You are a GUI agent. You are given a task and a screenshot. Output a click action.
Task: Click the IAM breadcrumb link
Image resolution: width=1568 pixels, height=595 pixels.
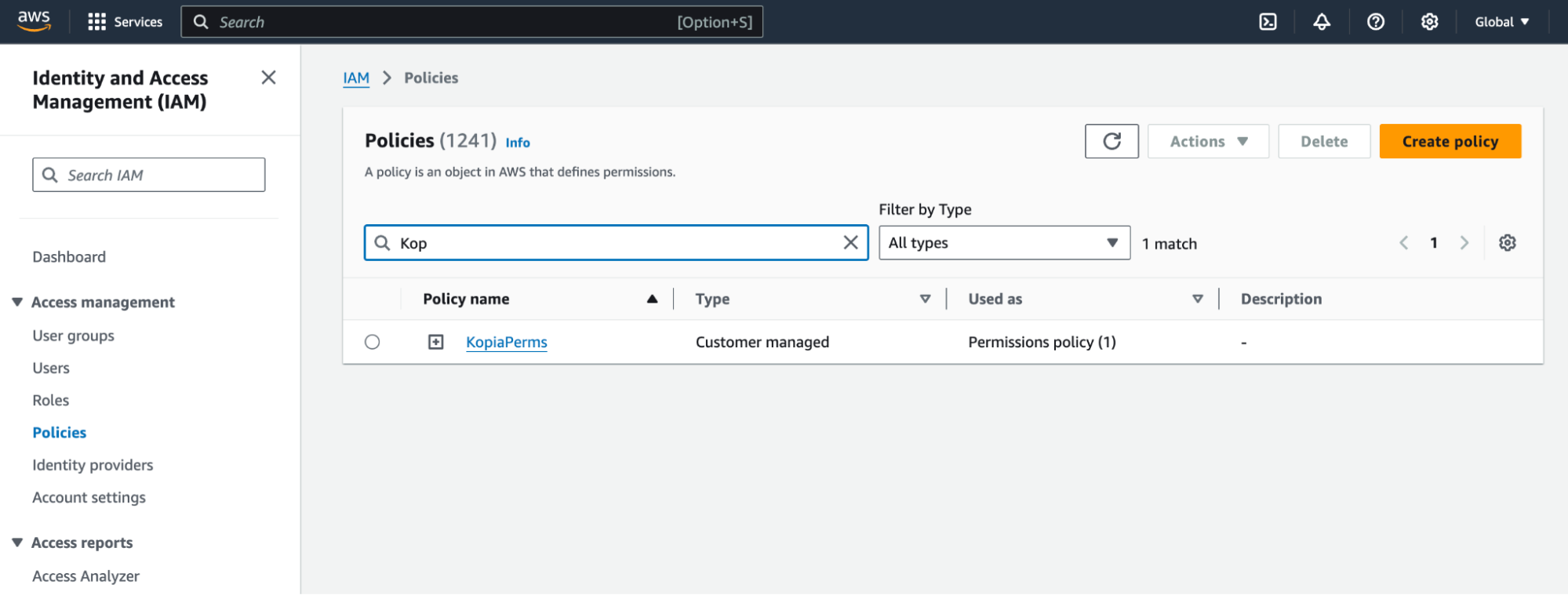coord(356,78)
